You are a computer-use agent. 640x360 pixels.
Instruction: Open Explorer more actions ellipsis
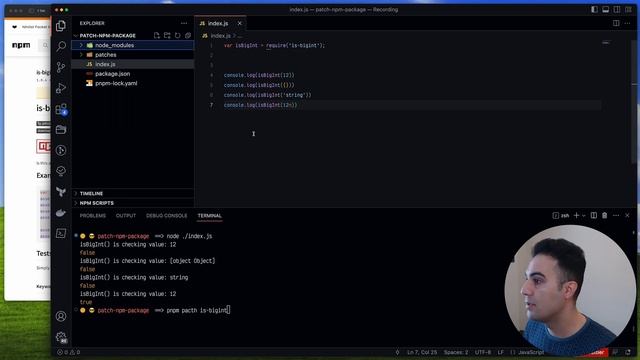pyautogui.click(x=184, y=23)
